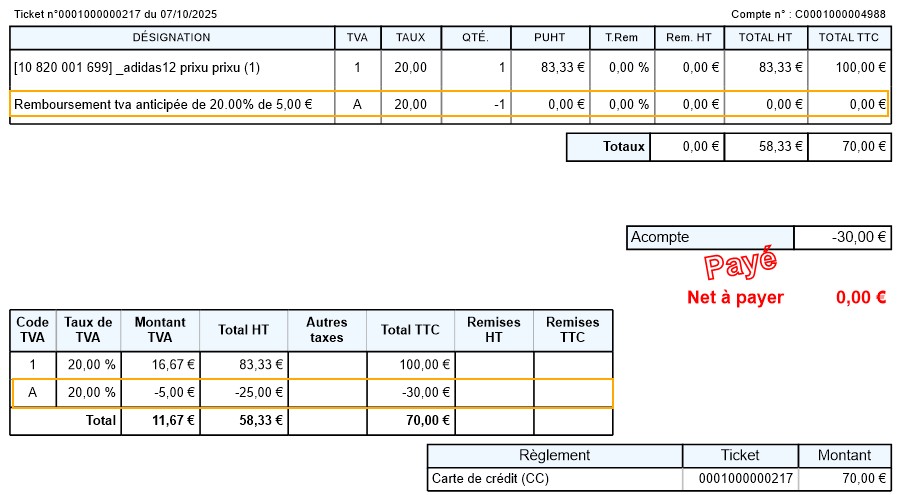Click the T.Rem column header
This screenshot has height=495, width=898.
click(x=621, y=38)
